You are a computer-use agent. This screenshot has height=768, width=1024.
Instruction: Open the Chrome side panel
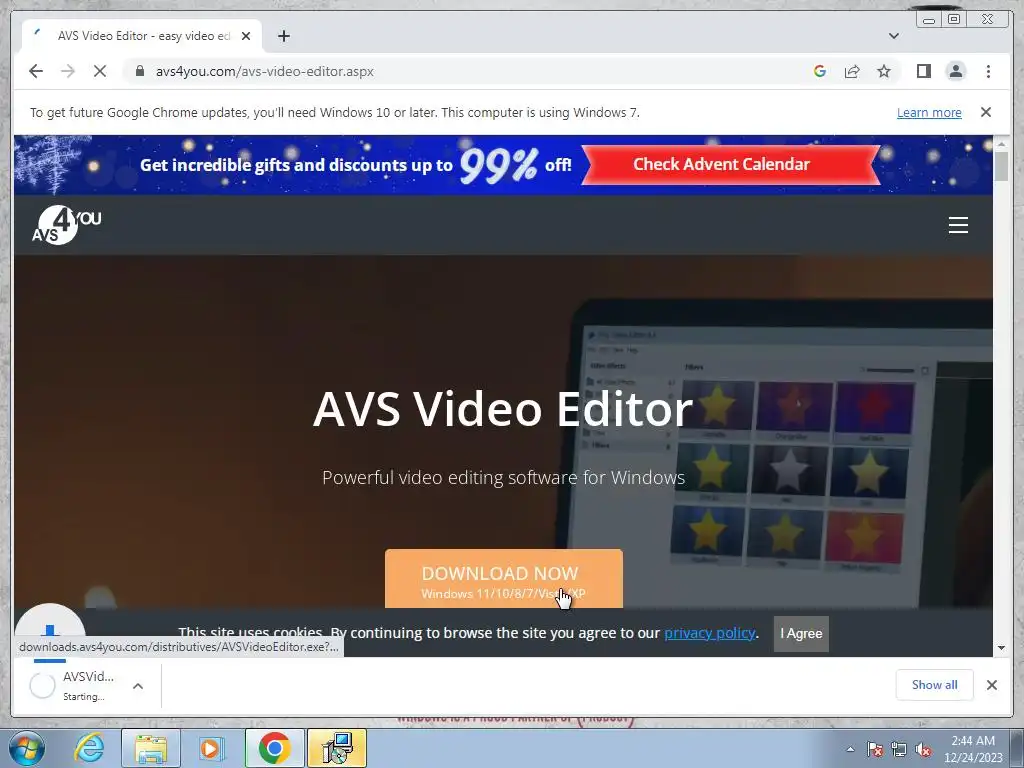923,71
